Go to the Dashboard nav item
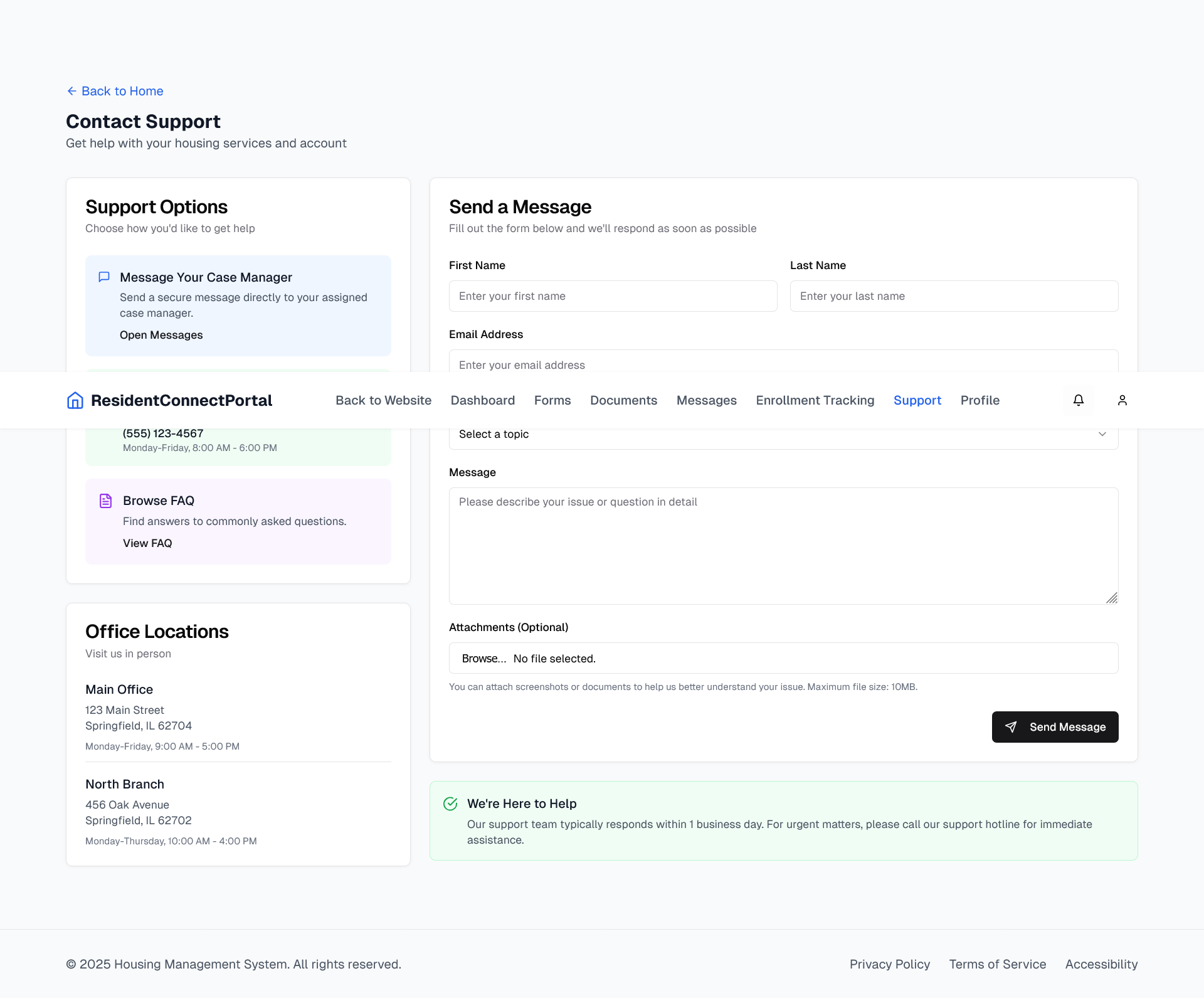1204x998 pixels. click(482, 400)
